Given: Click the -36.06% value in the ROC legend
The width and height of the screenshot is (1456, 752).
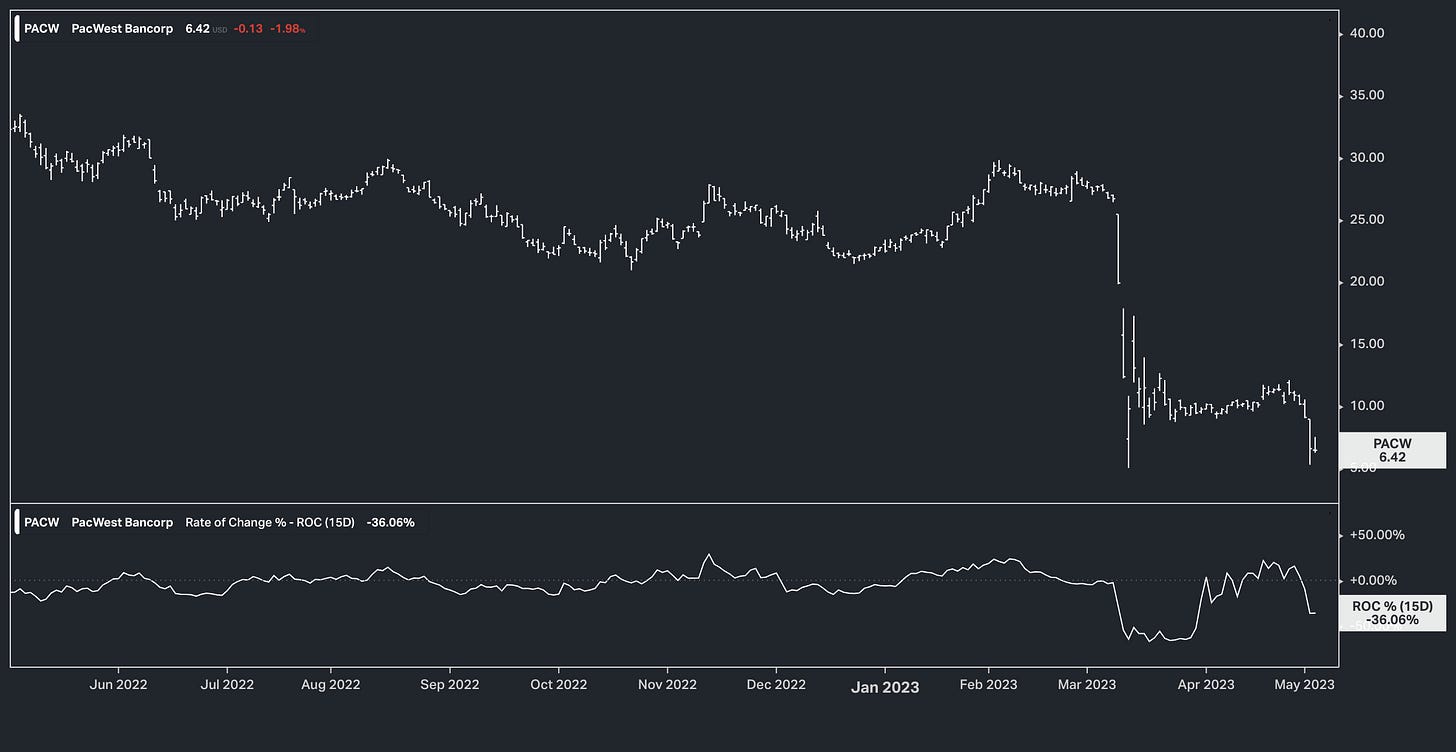Looking at the screenshot, I should pyautogui.click(x=391, y=522).
